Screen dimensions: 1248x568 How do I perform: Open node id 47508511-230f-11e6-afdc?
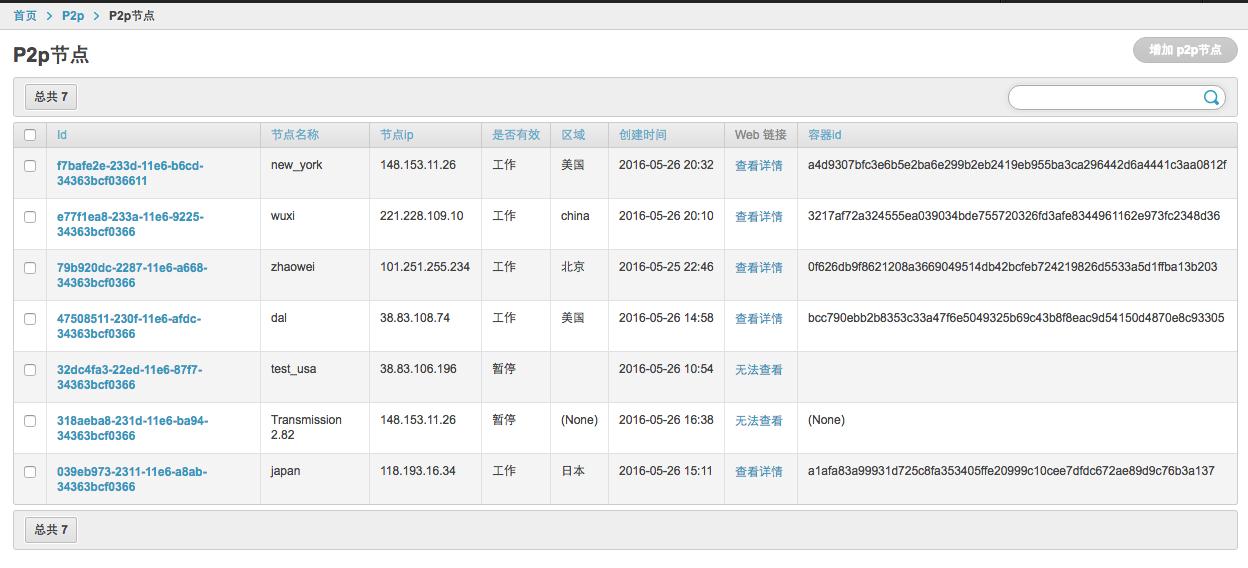[x=129, y=327]
